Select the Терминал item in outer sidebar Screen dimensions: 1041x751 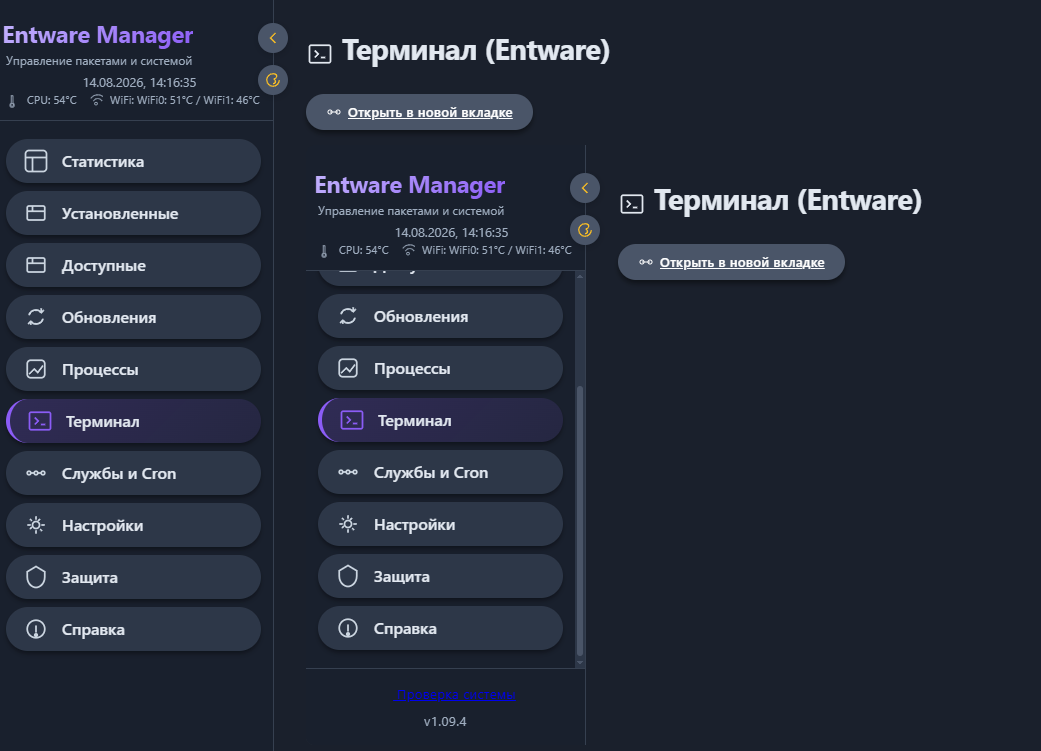[133, 422]
